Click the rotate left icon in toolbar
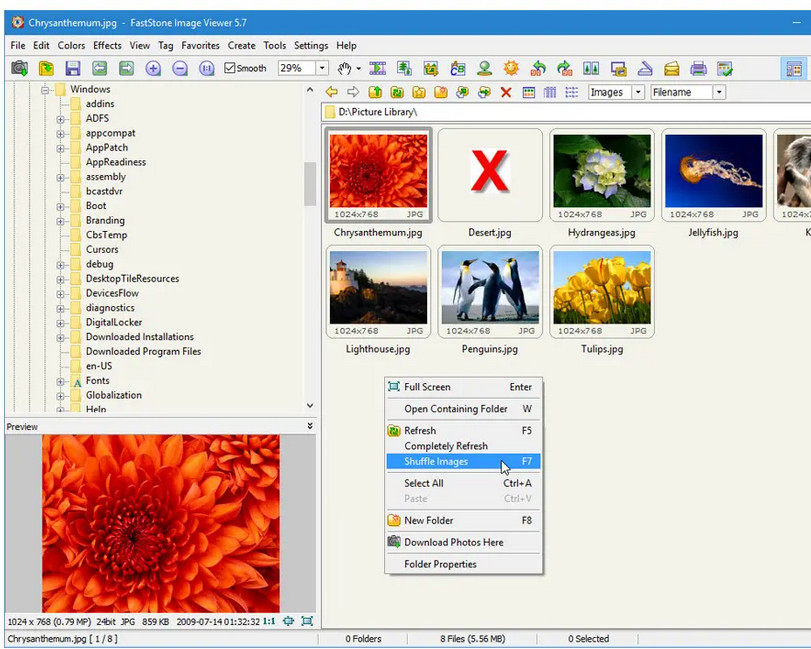 click(538, 69)
